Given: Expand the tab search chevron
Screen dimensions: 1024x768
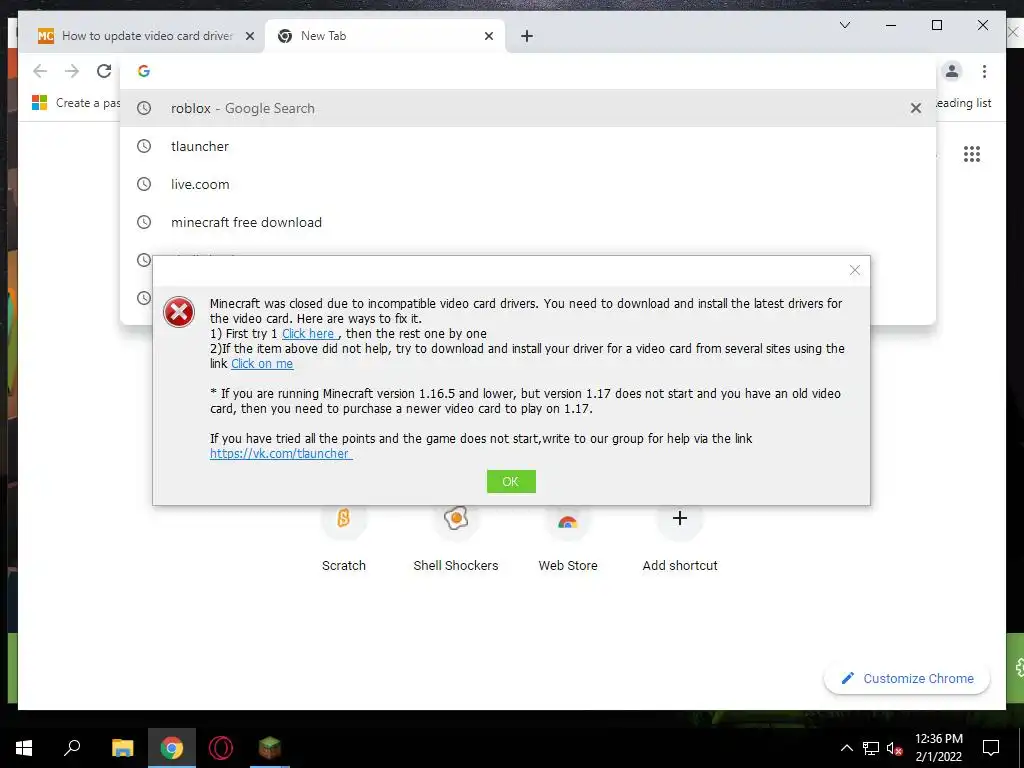Looking at the screenshot, I should (x=844, y=25).
